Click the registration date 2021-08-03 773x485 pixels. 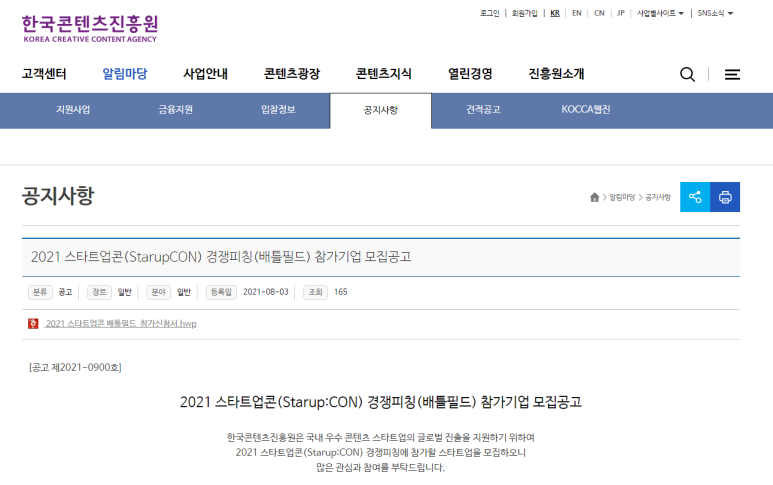pyautogui.click(x=266, y=292)
